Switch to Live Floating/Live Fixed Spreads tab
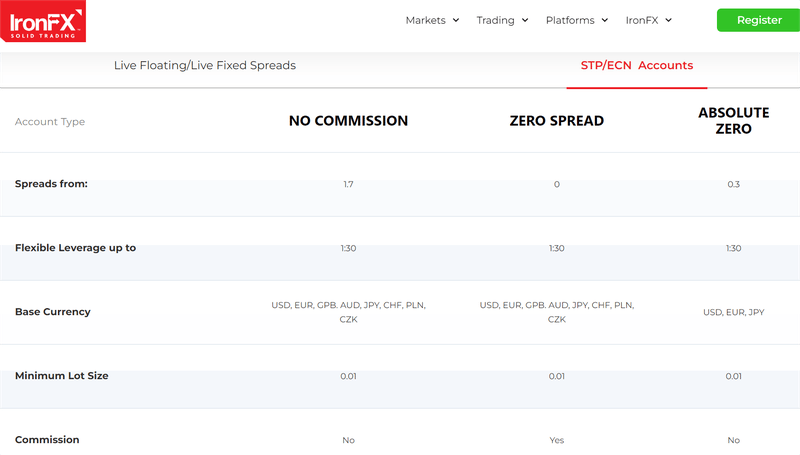800x455 pixels. point(205,66)
